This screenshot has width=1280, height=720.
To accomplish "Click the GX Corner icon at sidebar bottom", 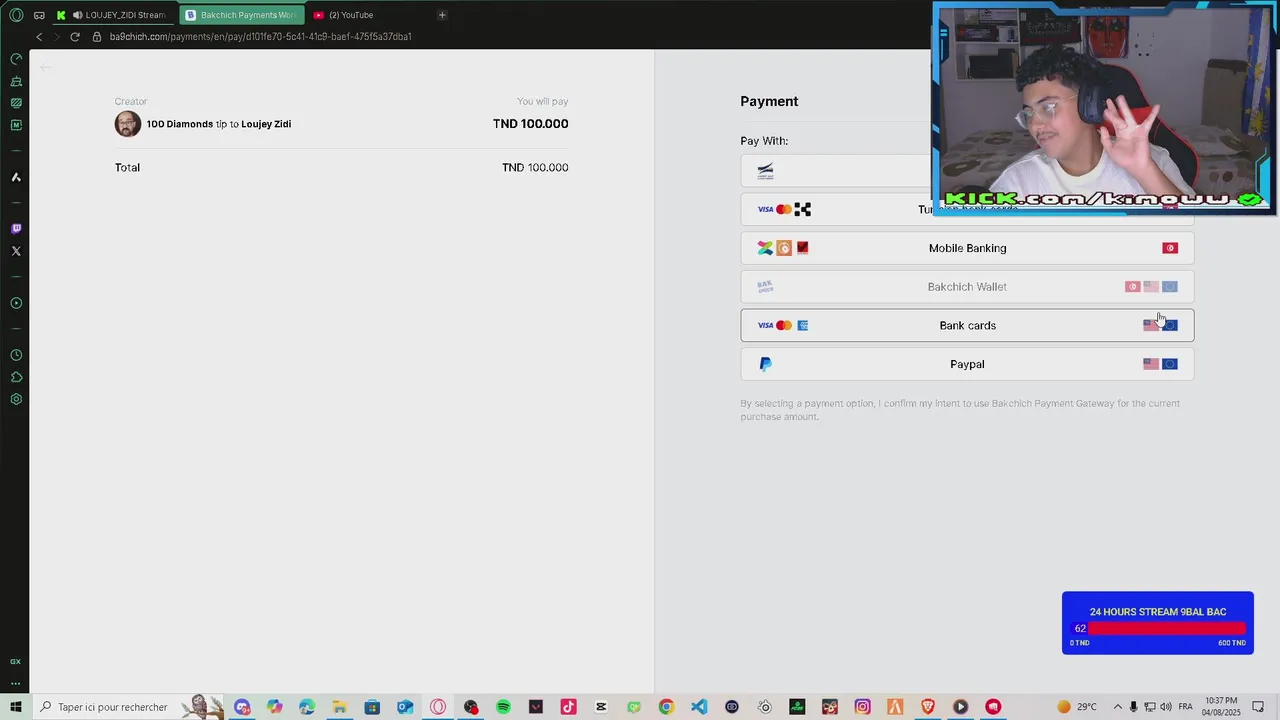I will pyautogui.click(x=16, y=661).
